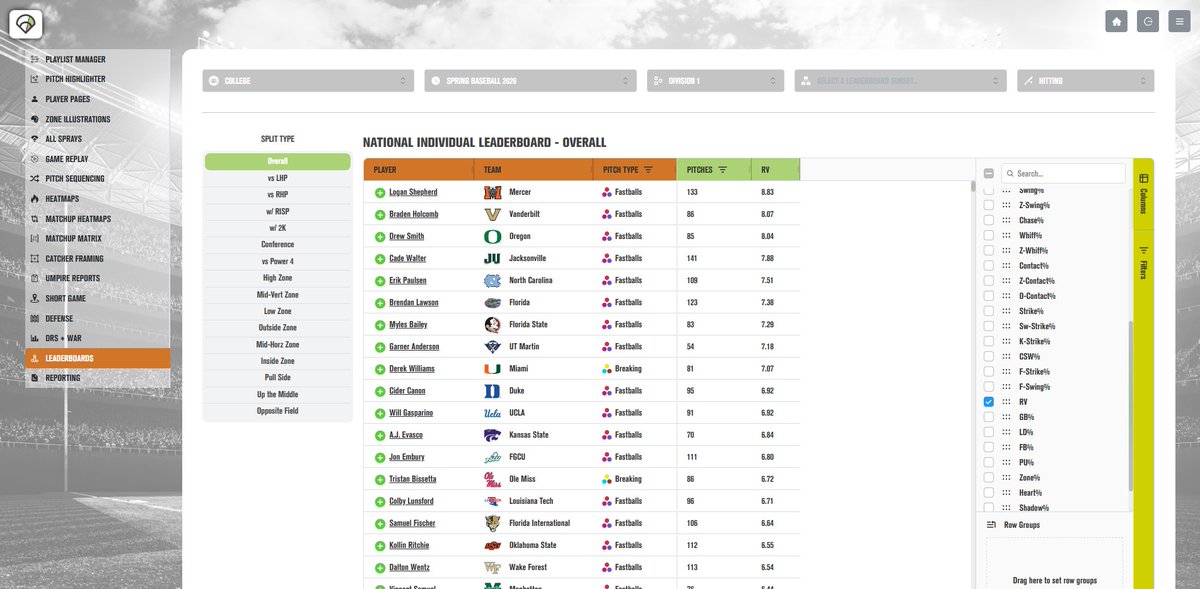
Task: Check the Chase% column checkbox
Action: pos(989,220)
